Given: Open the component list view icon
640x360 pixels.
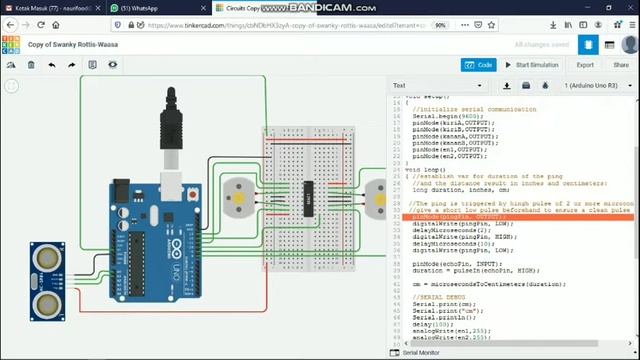Looking at the screenshot, I should (x=609, y=45).
